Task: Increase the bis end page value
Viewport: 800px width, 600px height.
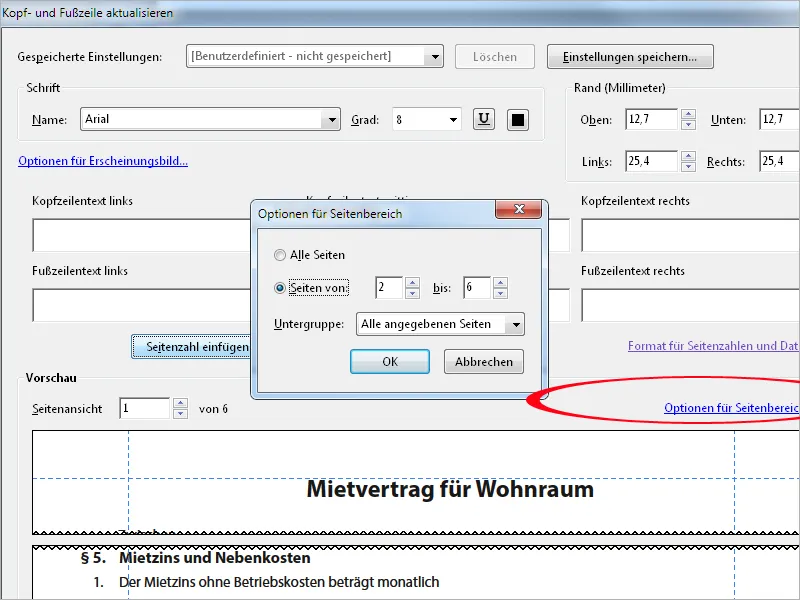Action: [501, 282]
